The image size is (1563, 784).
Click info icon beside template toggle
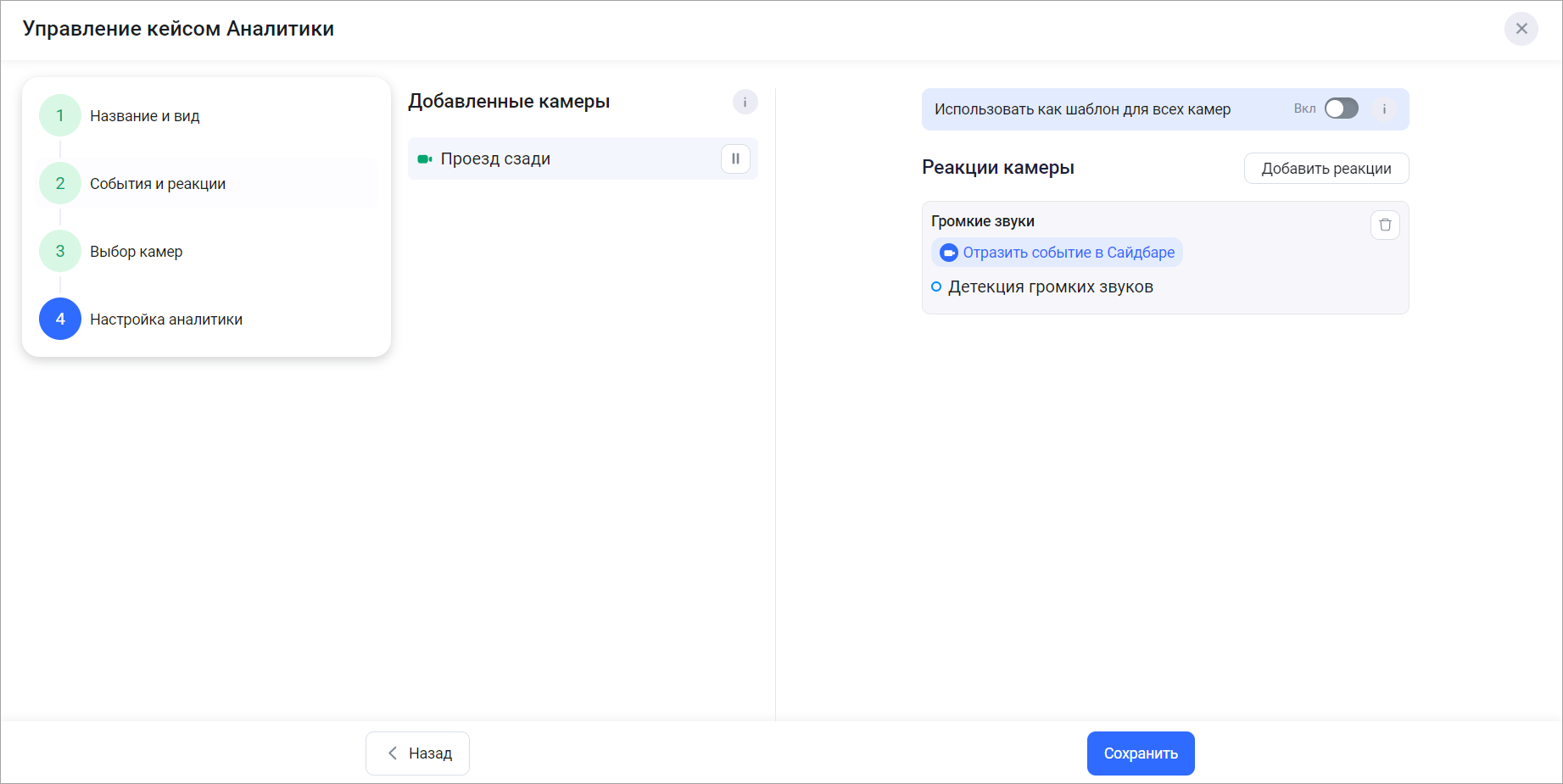(1384, 108)
